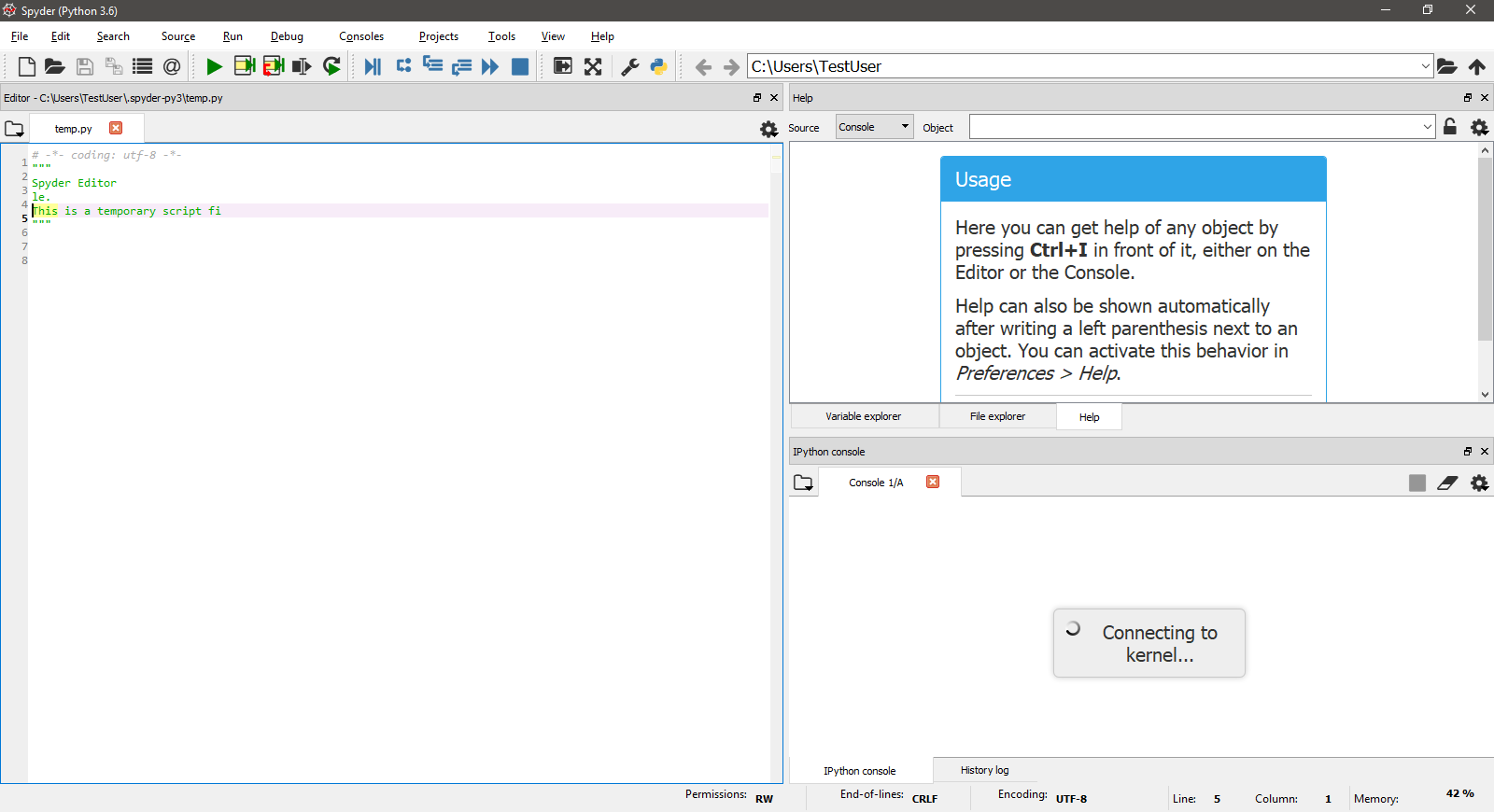The image size is (1494, 812).
Task: Run the current cell
Action: coord(245,66)
